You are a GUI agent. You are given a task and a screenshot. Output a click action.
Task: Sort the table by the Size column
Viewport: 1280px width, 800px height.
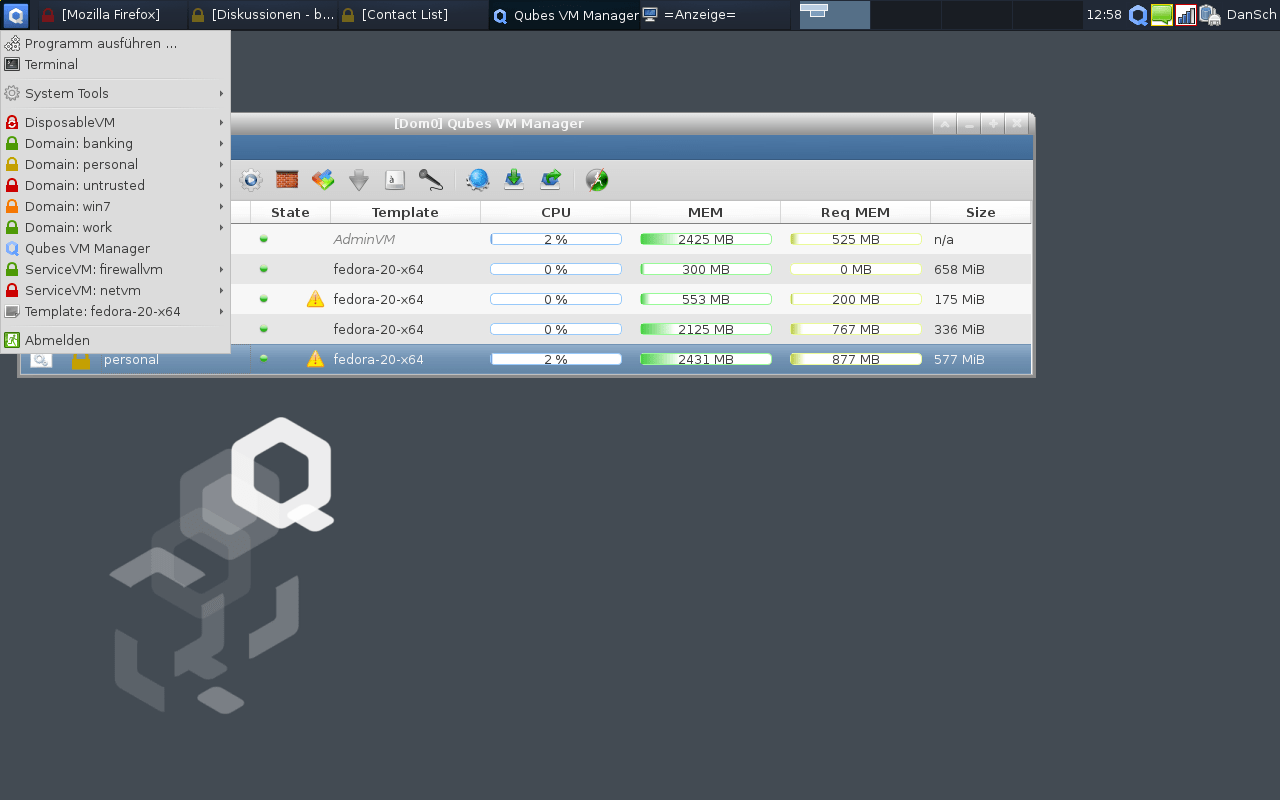click(x=980, y=212)
